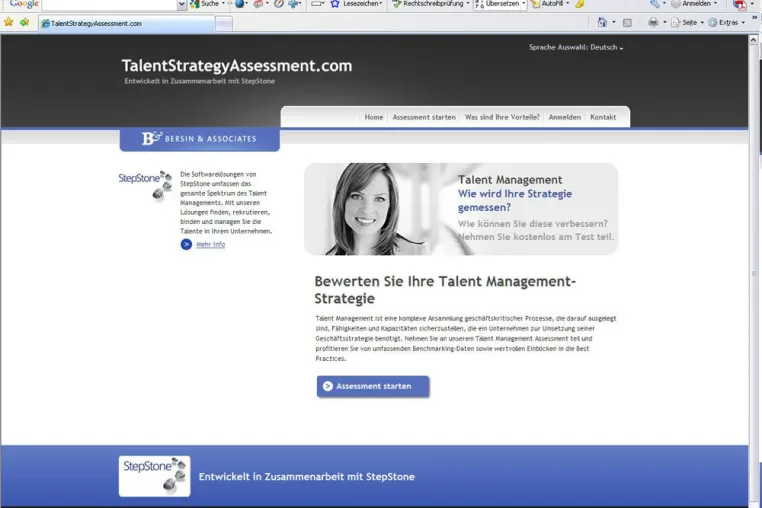This screenshot has height=508, width=762.
Task: Click the blue Assessment starten button
Action: coord(373,386)
